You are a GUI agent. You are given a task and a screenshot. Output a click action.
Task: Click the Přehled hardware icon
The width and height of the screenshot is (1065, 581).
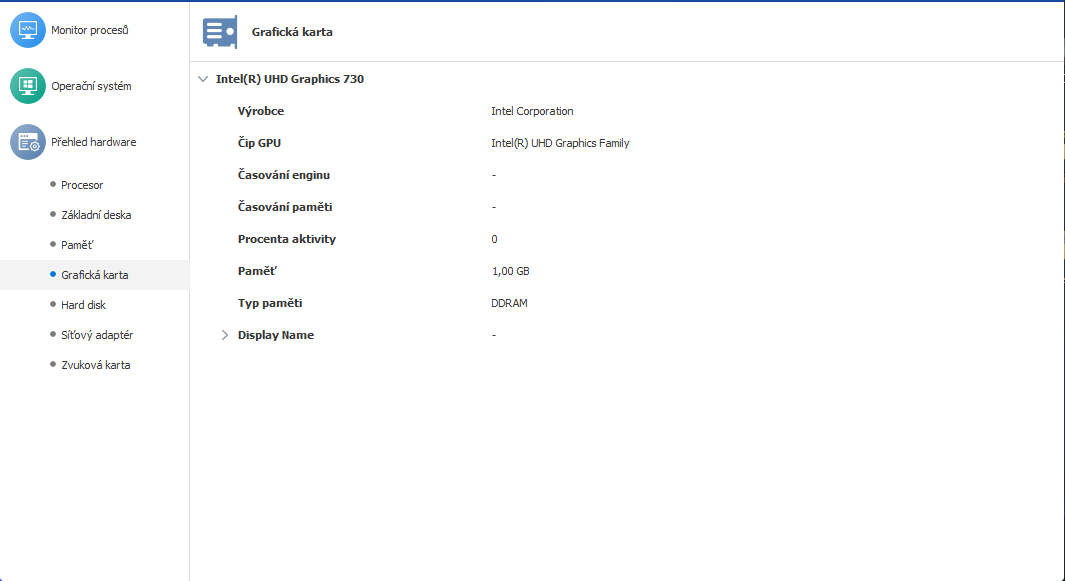coord(28,141)
